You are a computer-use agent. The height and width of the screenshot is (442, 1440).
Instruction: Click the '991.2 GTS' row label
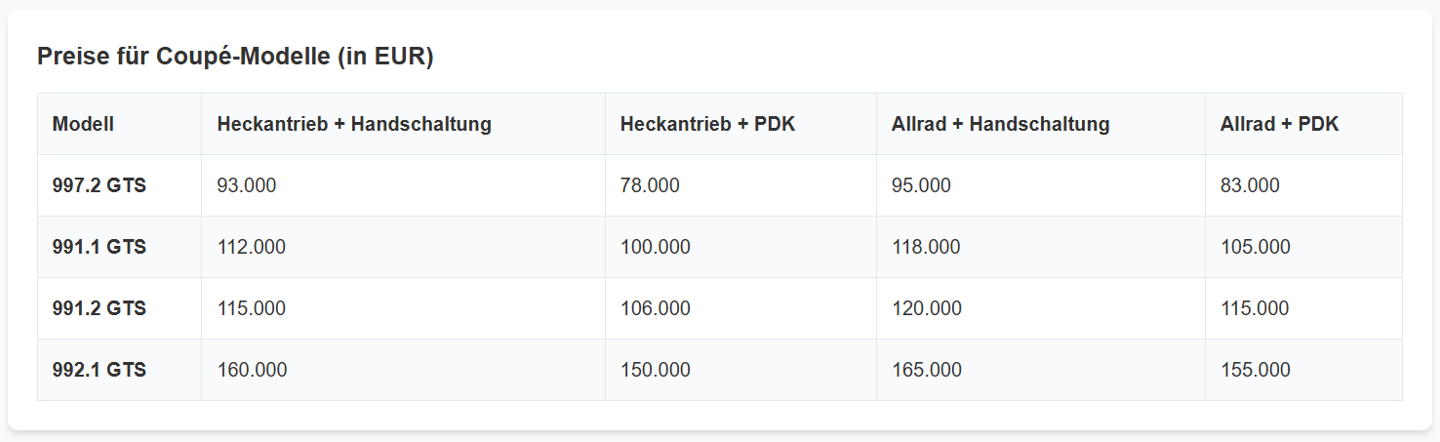coord(120,309)
